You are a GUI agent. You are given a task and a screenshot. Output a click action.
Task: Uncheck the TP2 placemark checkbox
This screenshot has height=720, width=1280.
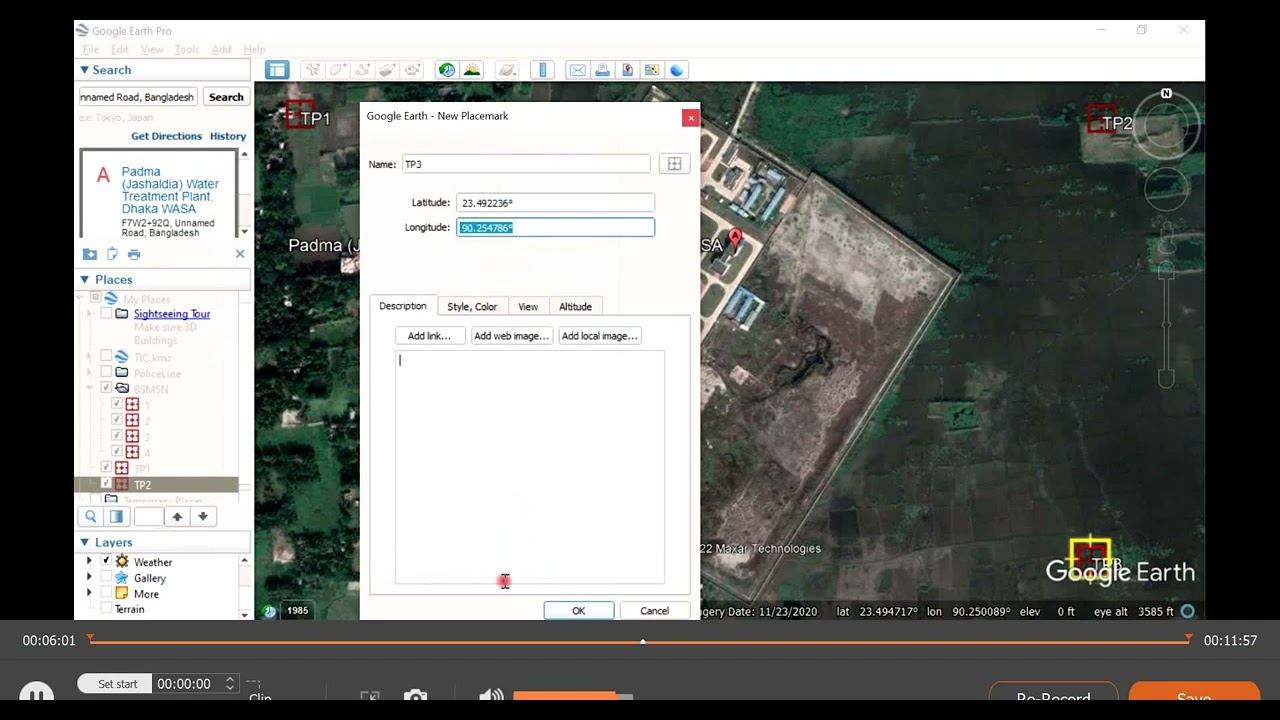pos(106,484)
